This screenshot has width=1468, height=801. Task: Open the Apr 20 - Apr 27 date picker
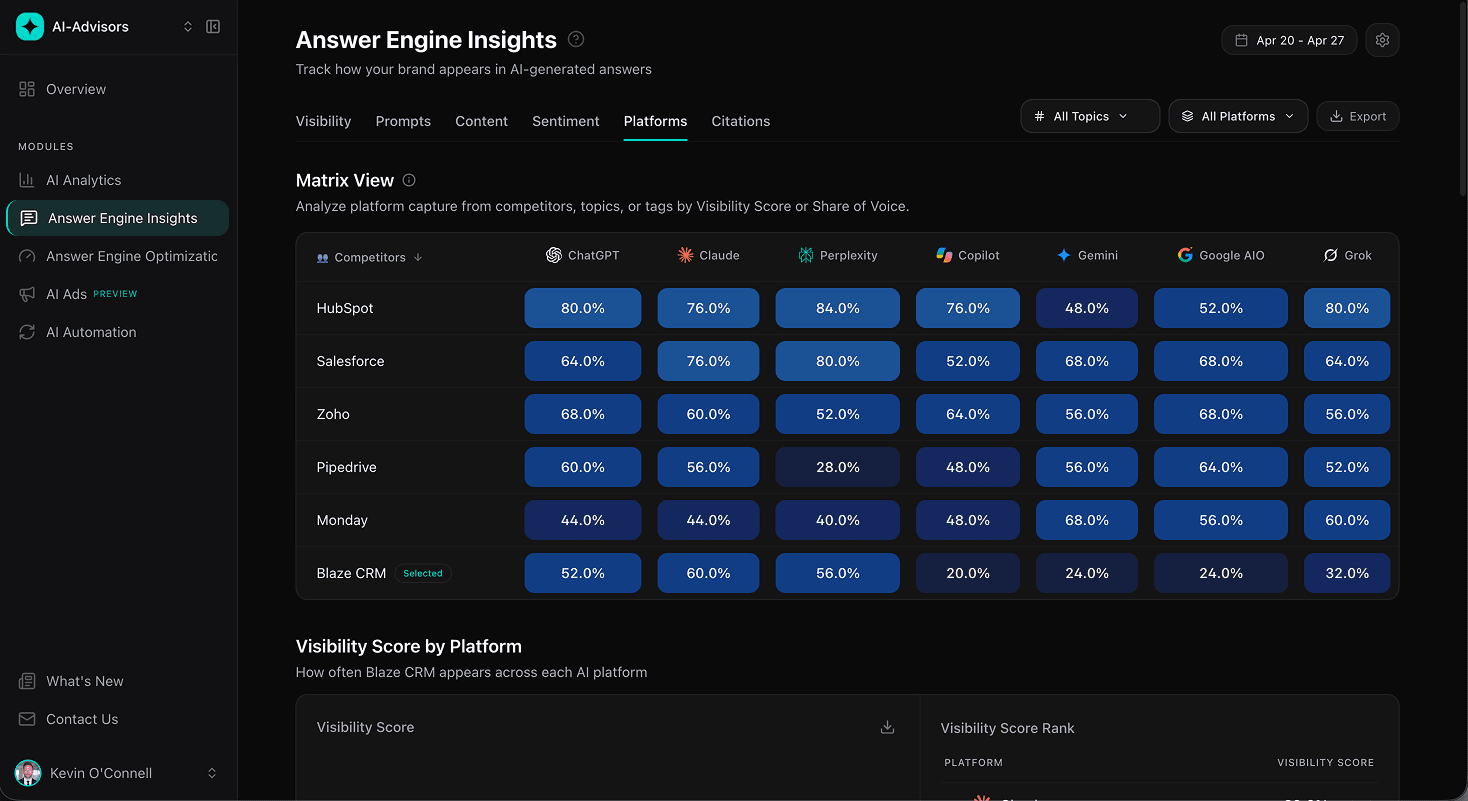[1289, 40]
